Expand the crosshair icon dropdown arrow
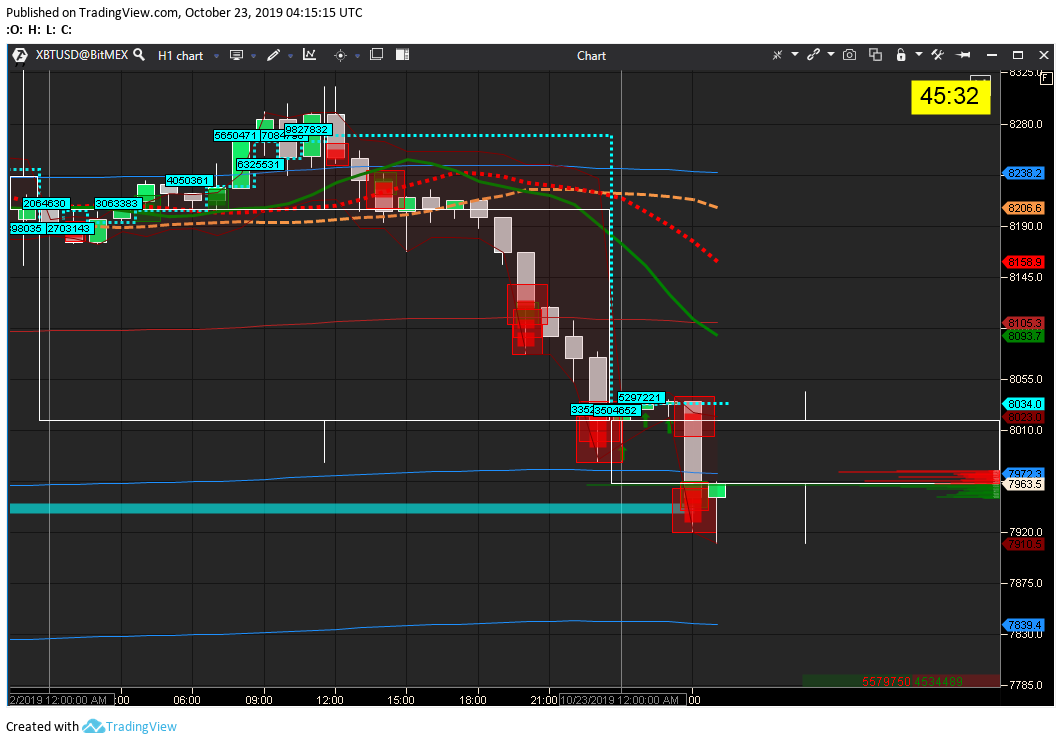This screenshot has height=744, width=1062. point(358,56)
